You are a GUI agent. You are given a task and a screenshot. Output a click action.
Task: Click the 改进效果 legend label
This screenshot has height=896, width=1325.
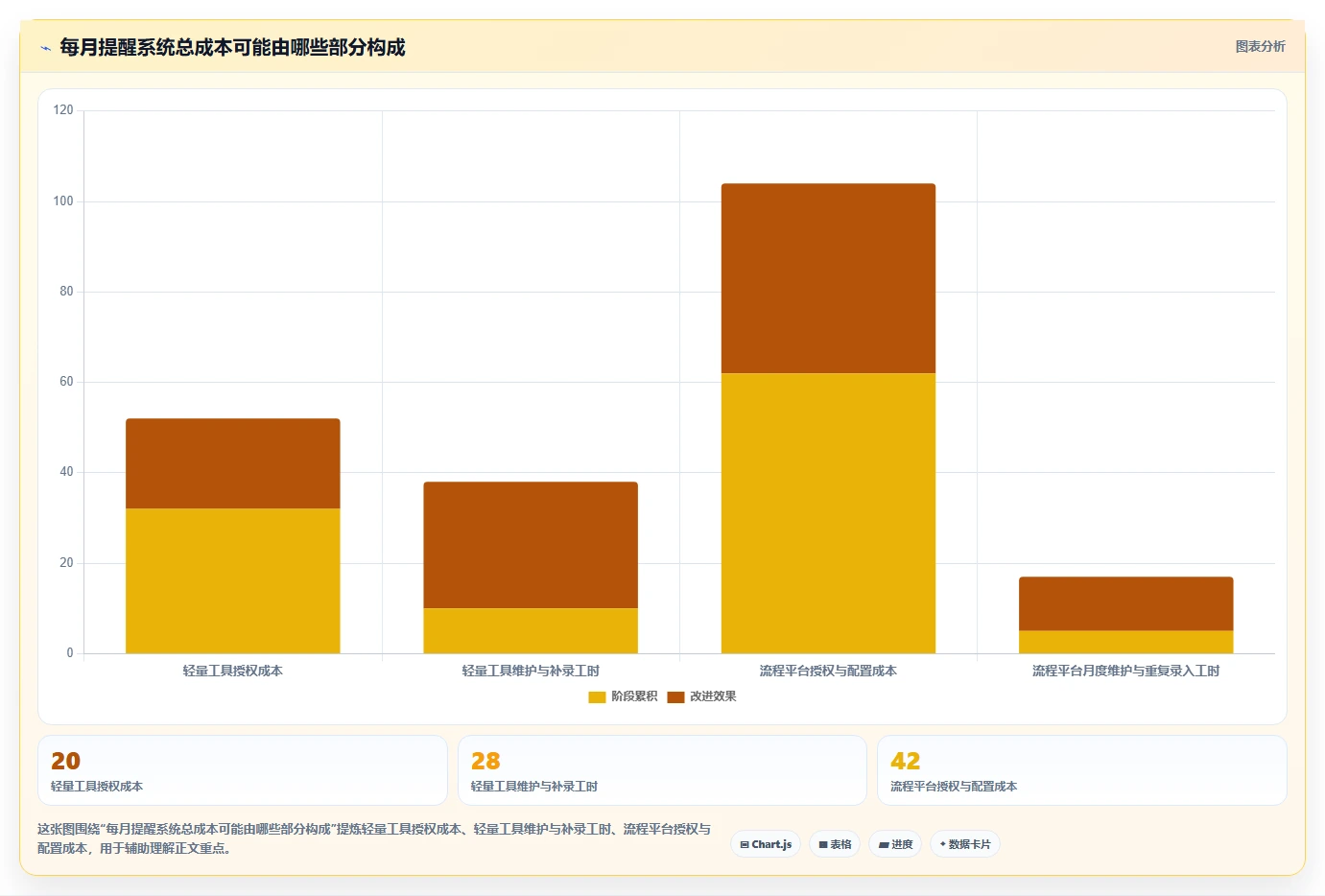pyautogui.click(x=713, y=696)
